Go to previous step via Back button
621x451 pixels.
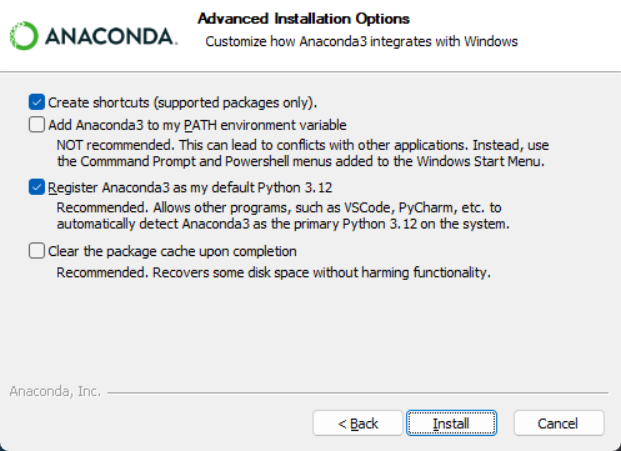[x=358, y=423]
